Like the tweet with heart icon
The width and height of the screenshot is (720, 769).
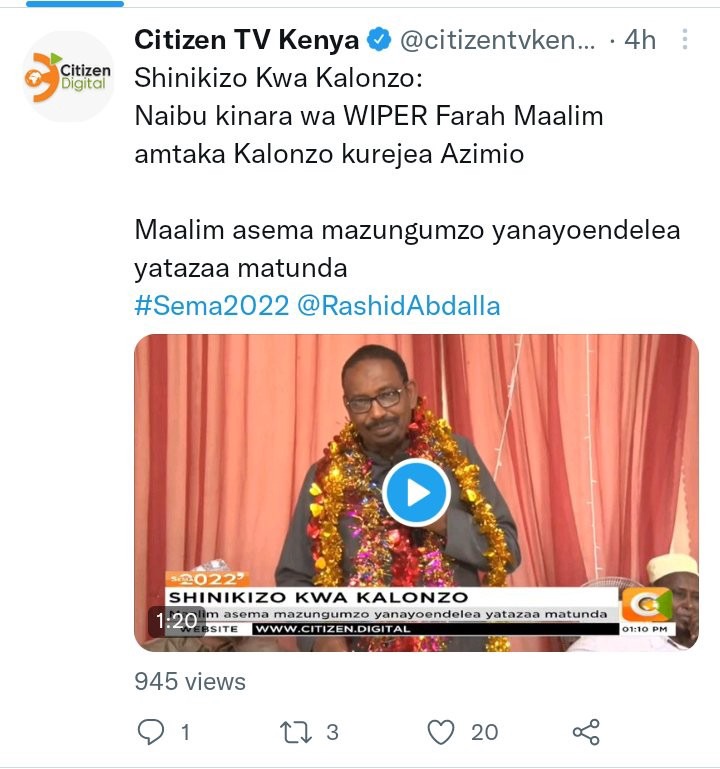[441, 732]
